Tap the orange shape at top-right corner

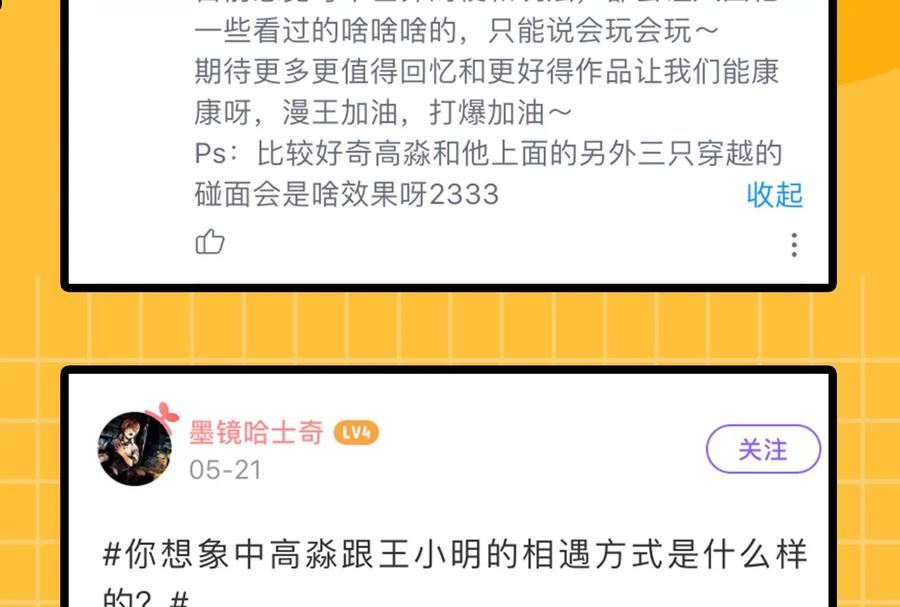868,40
